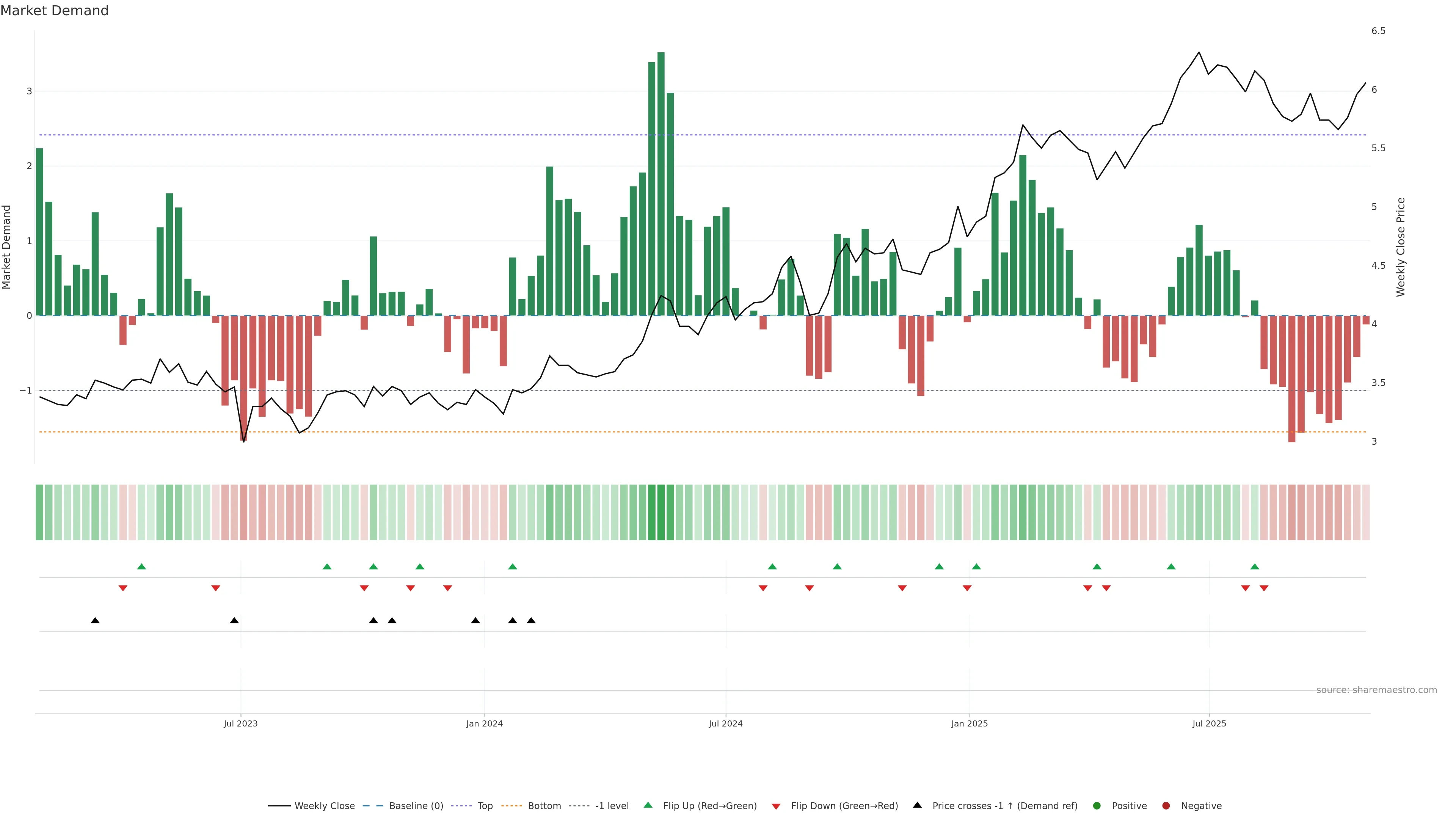The height and width of the screenshot is (819, 1456).
Task: Click the Market Demand chart title
Action: [54, 11]
